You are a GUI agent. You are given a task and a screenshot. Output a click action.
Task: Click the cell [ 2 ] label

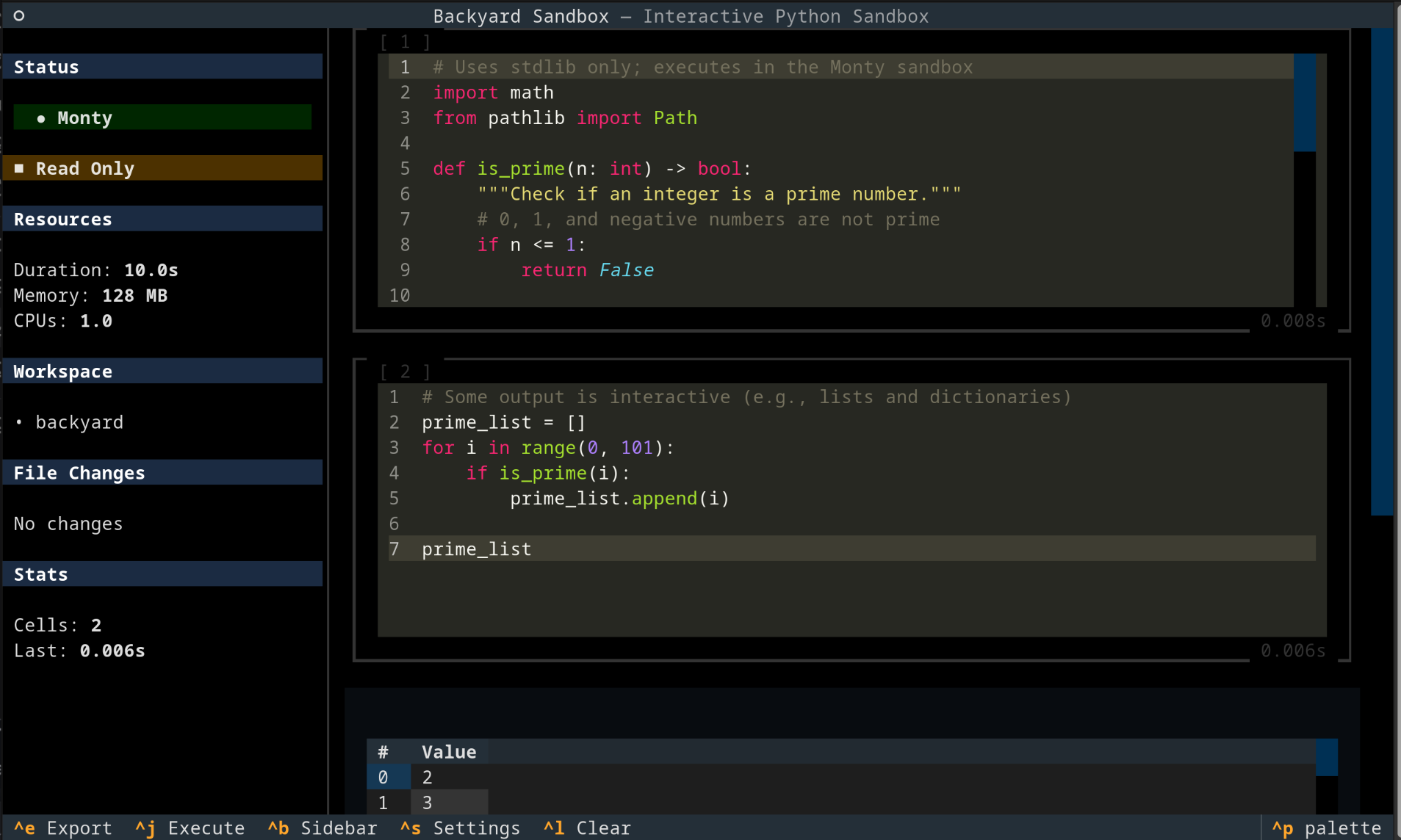pos(405,372)
